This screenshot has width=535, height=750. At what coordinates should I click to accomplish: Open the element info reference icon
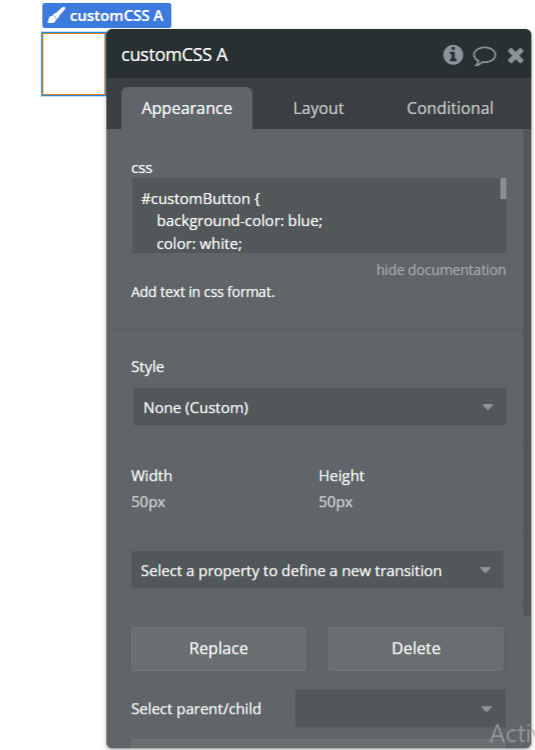click(x=453, y=55)
